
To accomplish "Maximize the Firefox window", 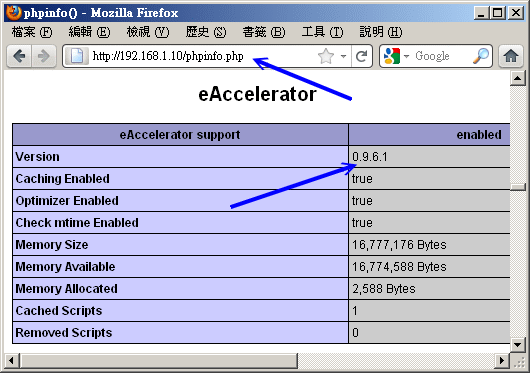I will tap(498, 13).
